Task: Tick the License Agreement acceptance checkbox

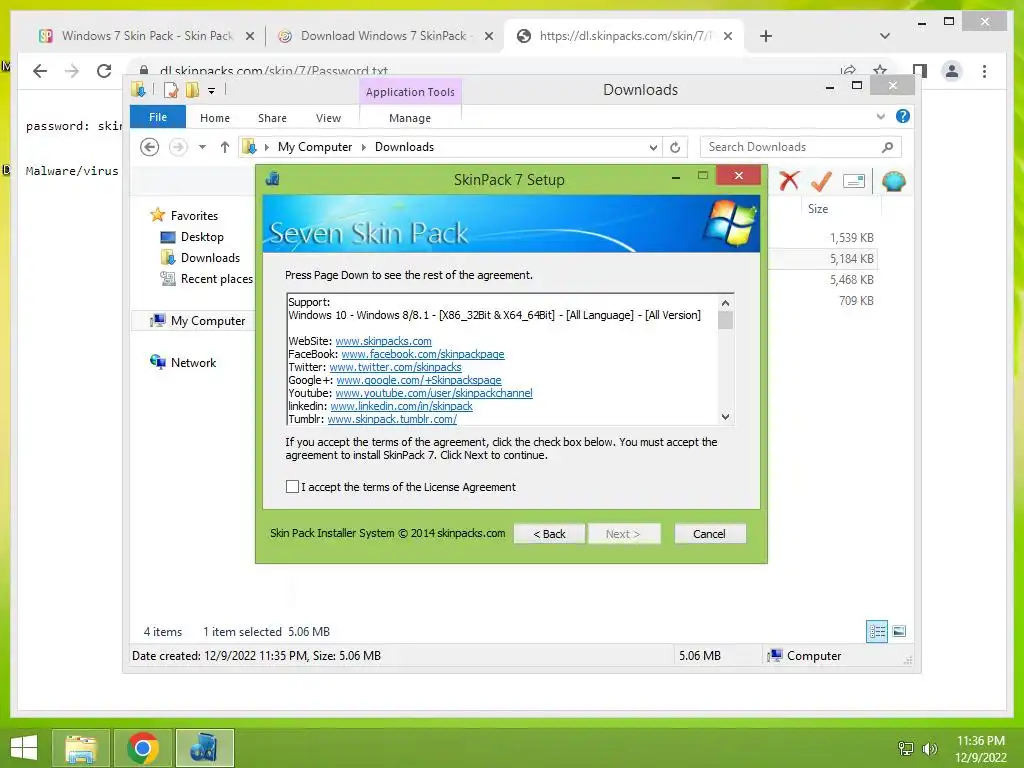Action: [292, 487]
